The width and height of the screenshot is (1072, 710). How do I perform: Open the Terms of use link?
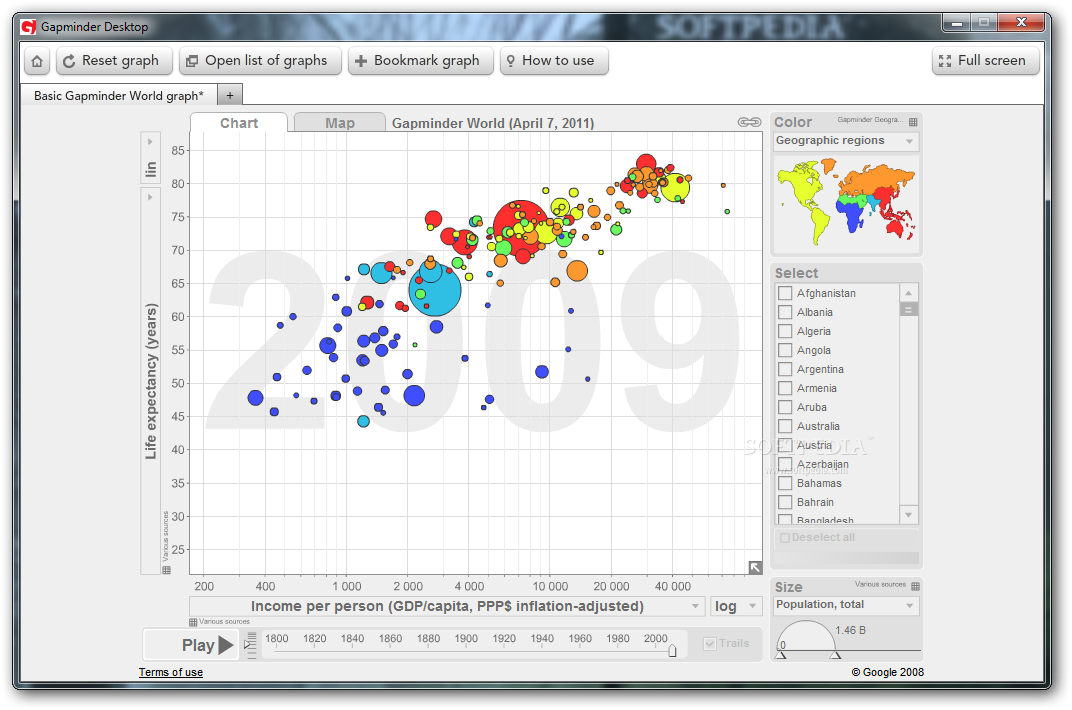171,672
